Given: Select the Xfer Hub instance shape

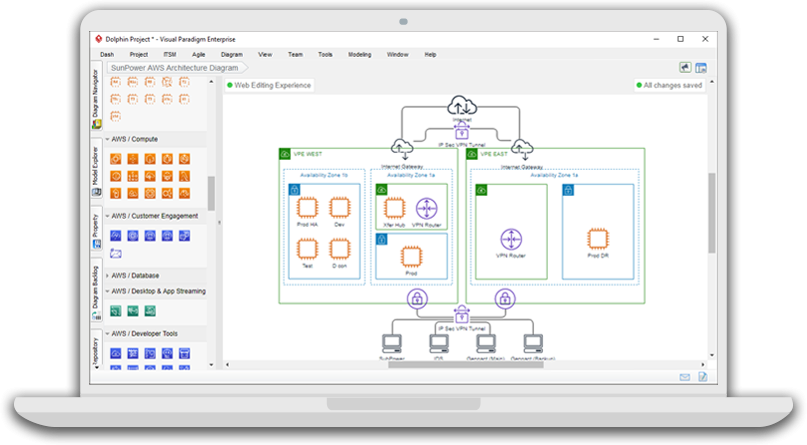Looking at the screenshot, I should point(394,208).
